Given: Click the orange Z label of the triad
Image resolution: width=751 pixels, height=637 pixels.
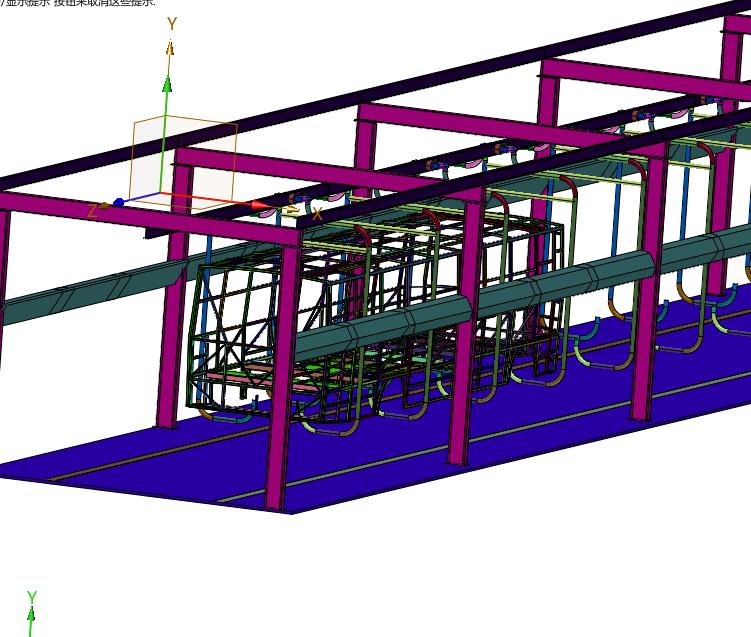Looking at the screenshot, I should 92,211.
